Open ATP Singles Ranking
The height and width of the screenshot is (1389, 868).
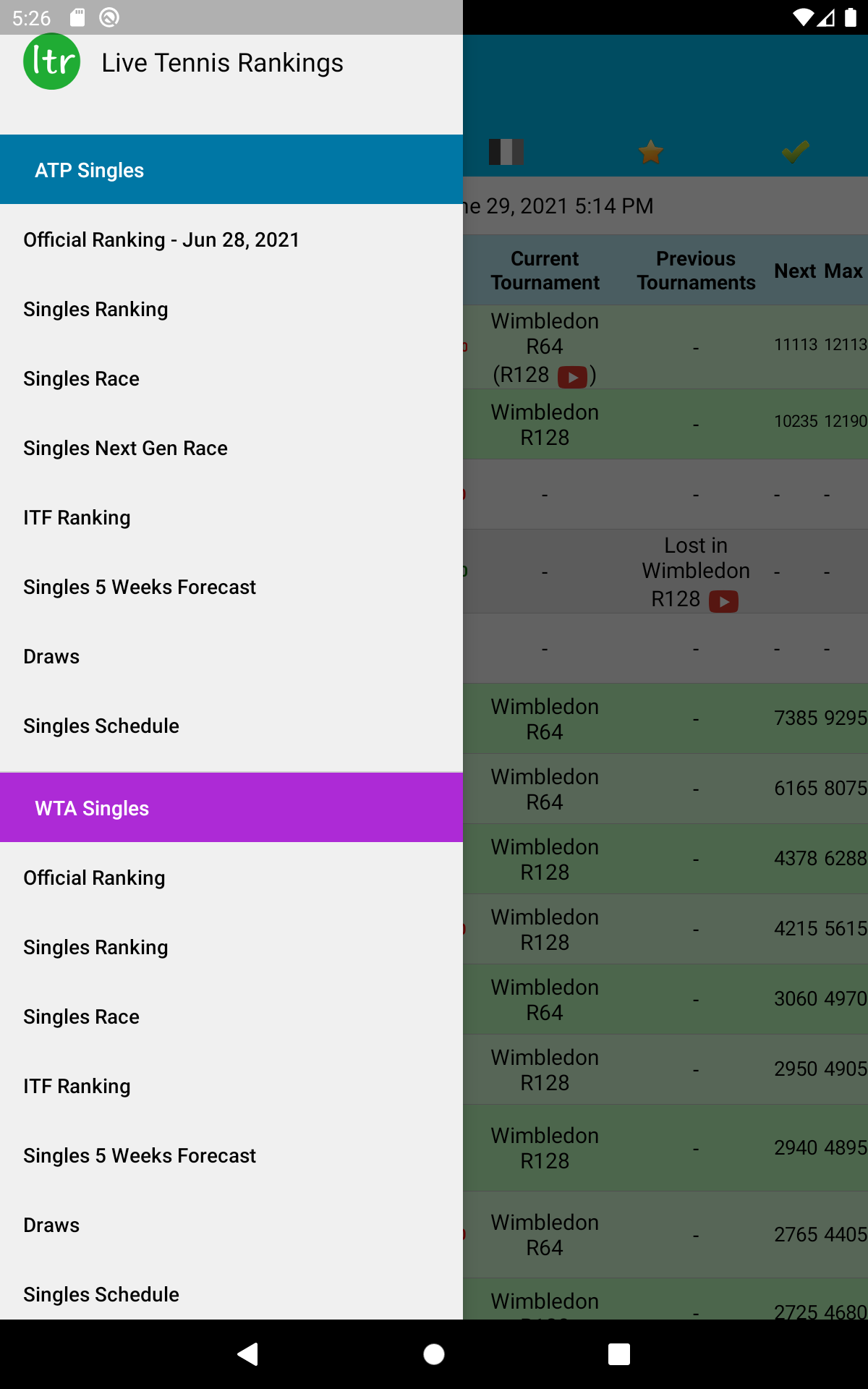231,309
